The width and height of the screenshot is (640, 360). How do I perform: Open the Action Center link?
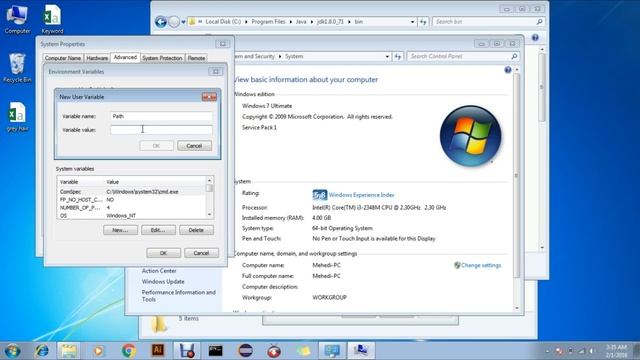[x=159, y=271]
